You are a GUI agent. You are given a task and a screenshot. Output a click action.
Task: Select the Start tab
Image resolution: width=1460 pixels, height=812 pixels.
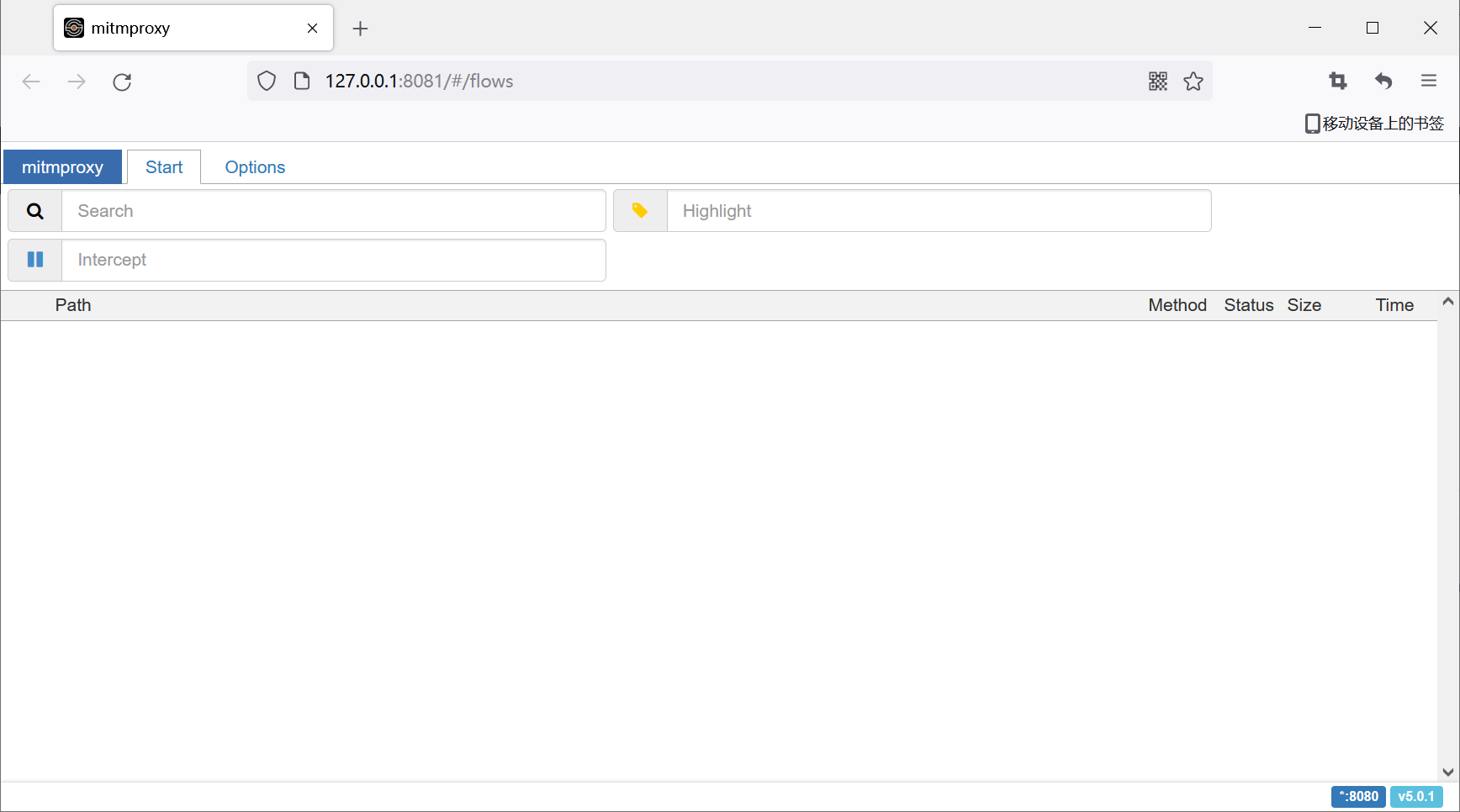tap(164, 167)
